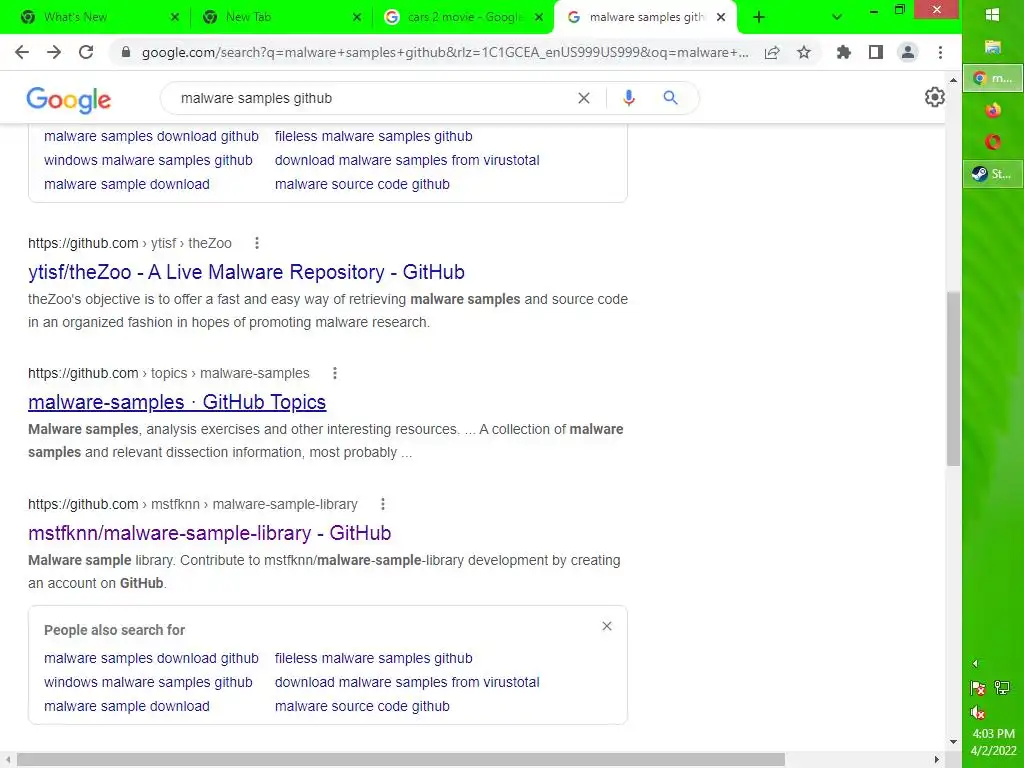Show hidden system tray icons
The height and width of the screenshot is (768, 1024).
976,664
